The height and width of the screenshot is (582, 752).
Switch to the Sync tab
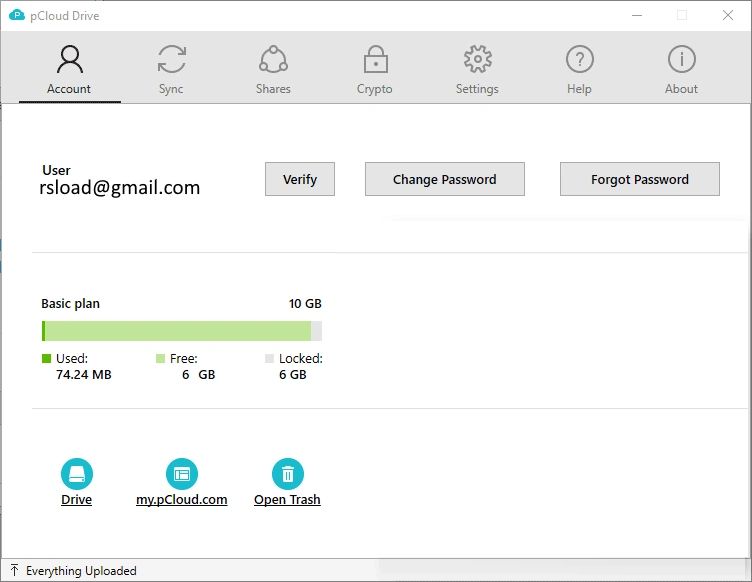(171, 70)
